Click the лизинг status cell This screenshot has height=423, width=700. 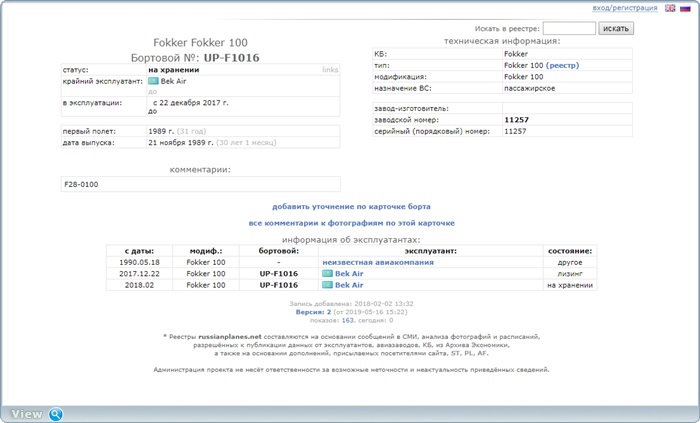pyautogui.click(x=570, y=274)
